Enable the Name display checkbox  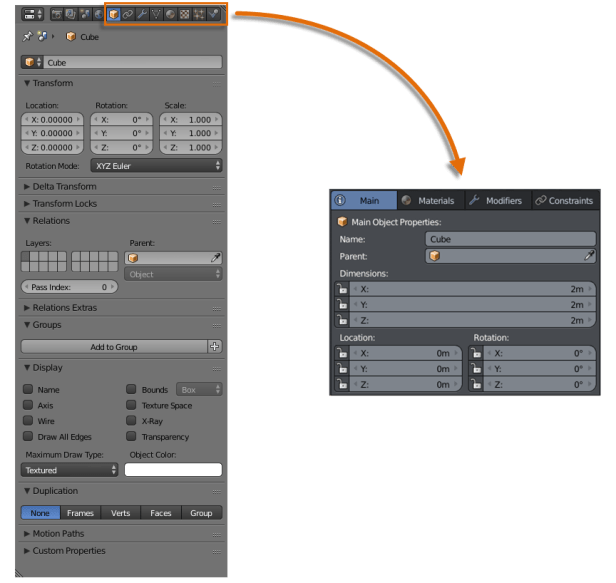[x=28, y=389]
